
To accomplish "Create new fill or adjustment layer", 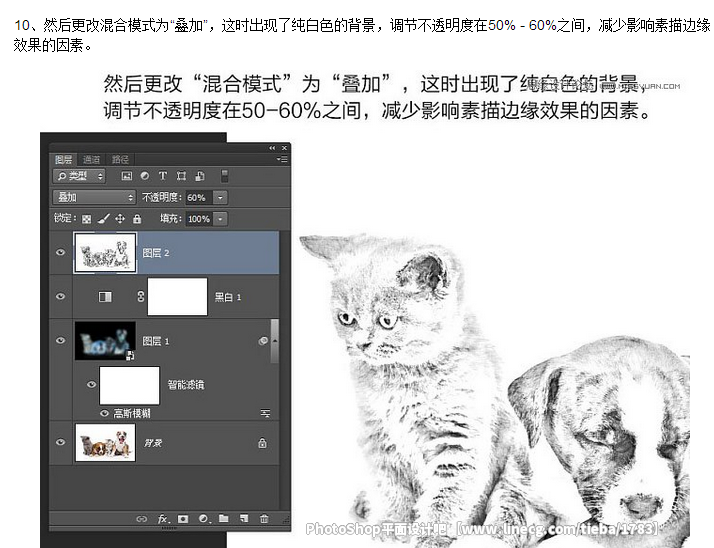I will 204,519.
